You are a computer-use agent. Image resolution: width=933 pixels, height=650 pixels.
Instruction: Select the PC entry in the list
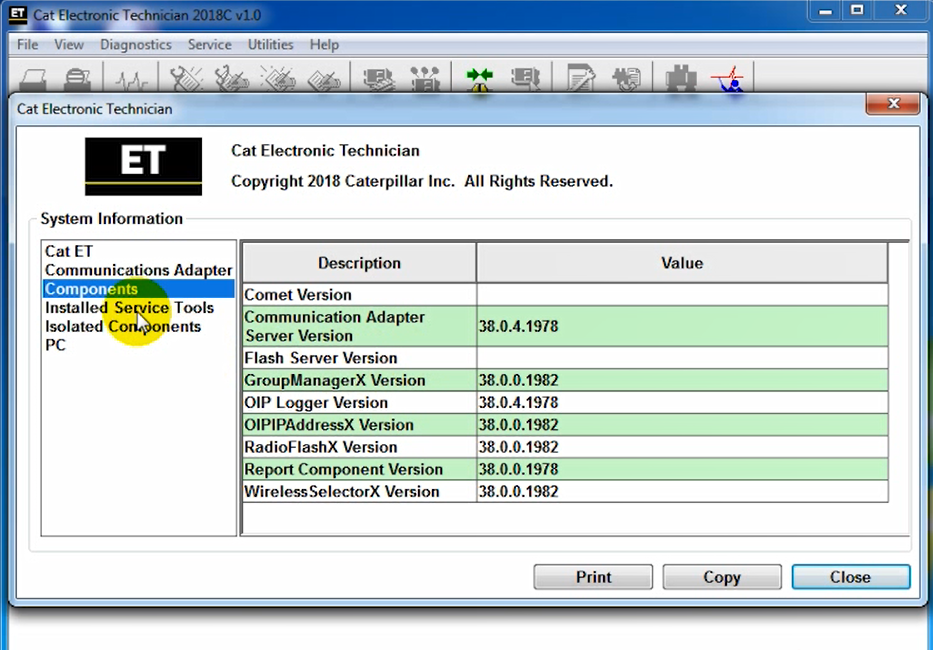tap(56, 345)
